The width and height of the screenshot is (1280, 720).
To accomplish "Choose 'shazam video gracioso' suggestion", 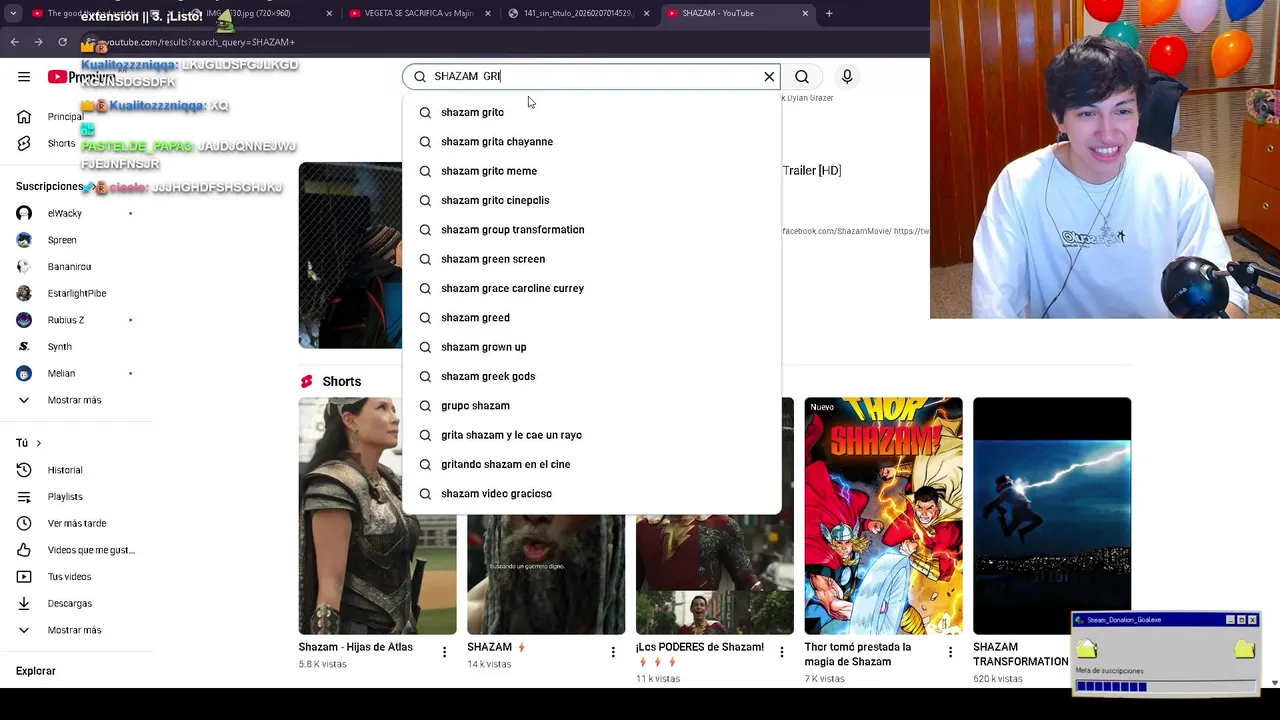I will click(591, 493).
